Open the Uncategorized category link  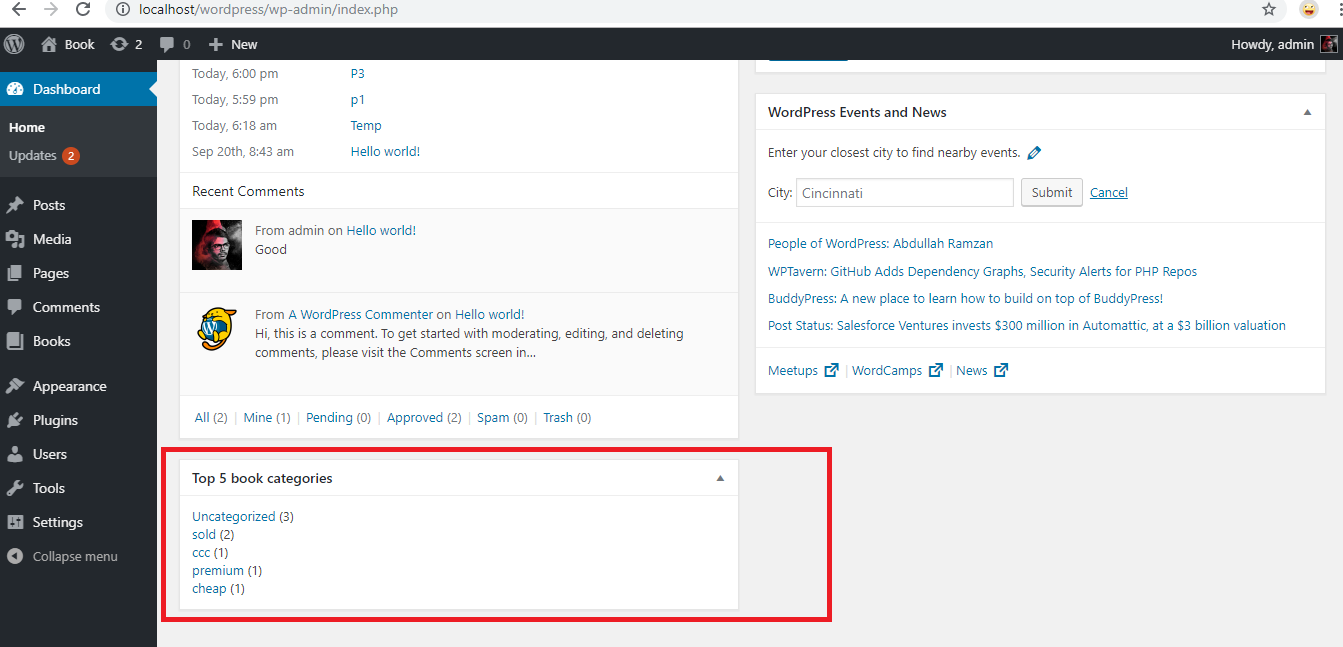pyautogui.click(x=233, y=516)
